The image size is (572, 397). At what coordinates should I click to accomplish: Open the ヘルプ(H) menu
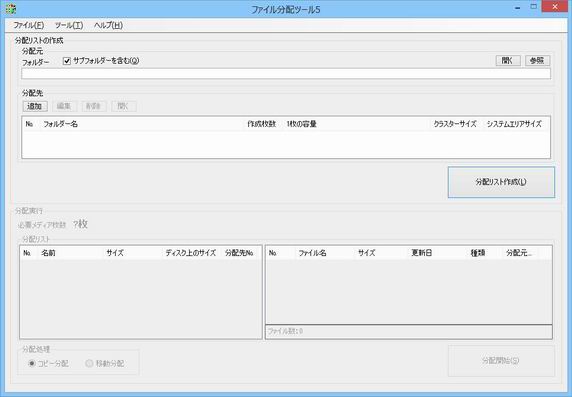click(108, 25)
